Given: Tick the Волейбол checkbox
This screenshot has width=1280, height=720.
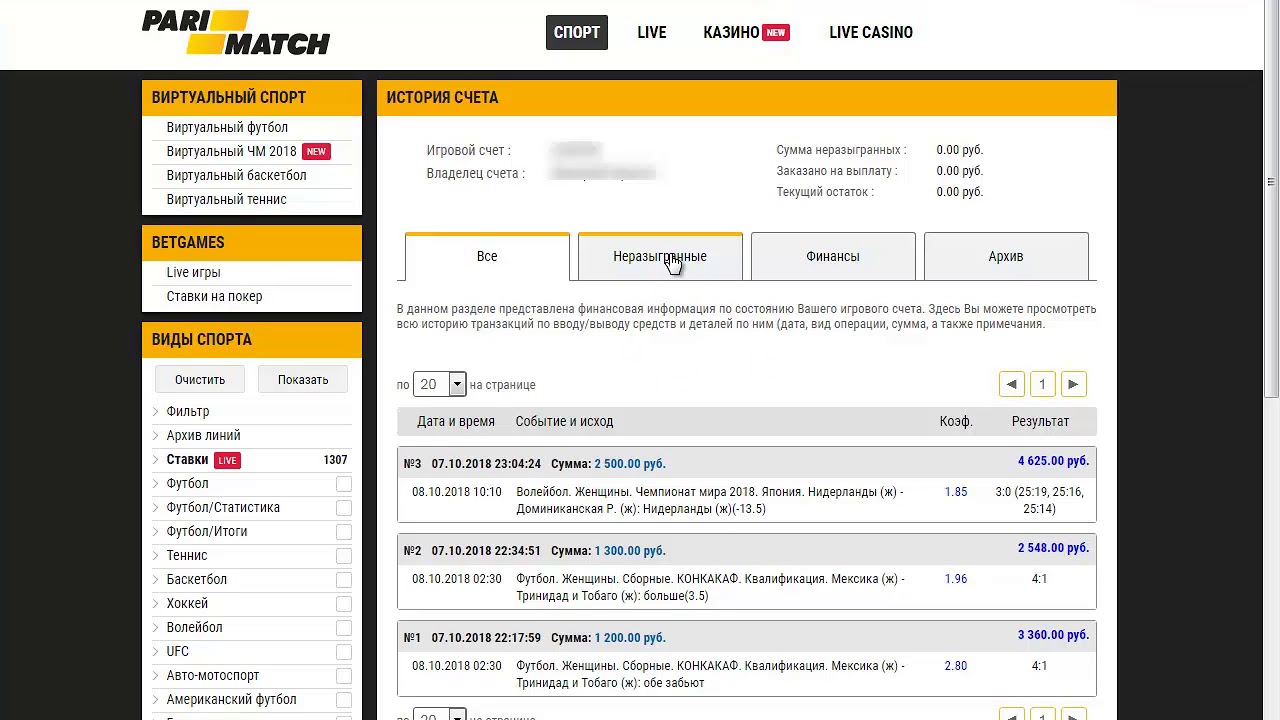Looking at the screenshot, I should coord(344,628).
